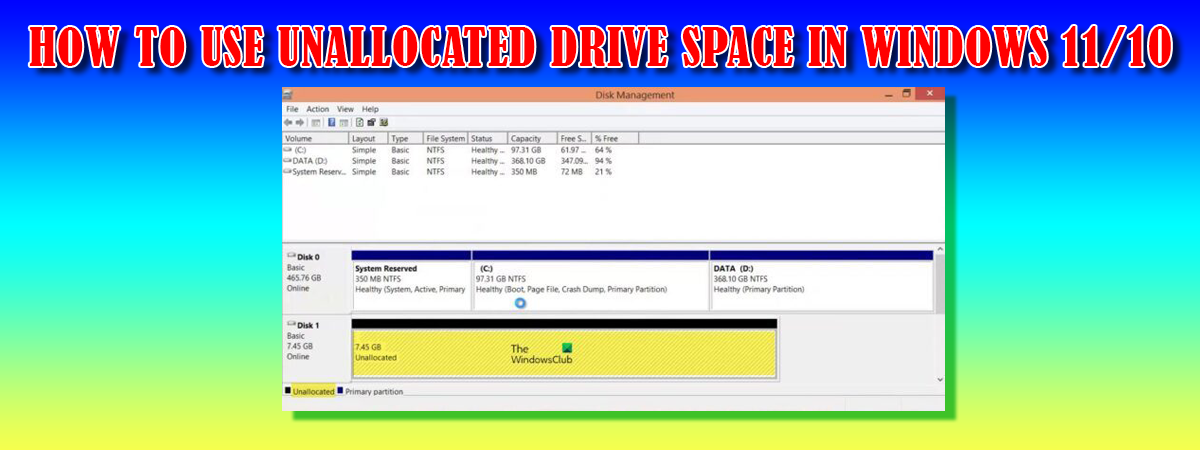
Task: Click the DATA (D:) volume drive icon
Action: click(x=288, y=160)
